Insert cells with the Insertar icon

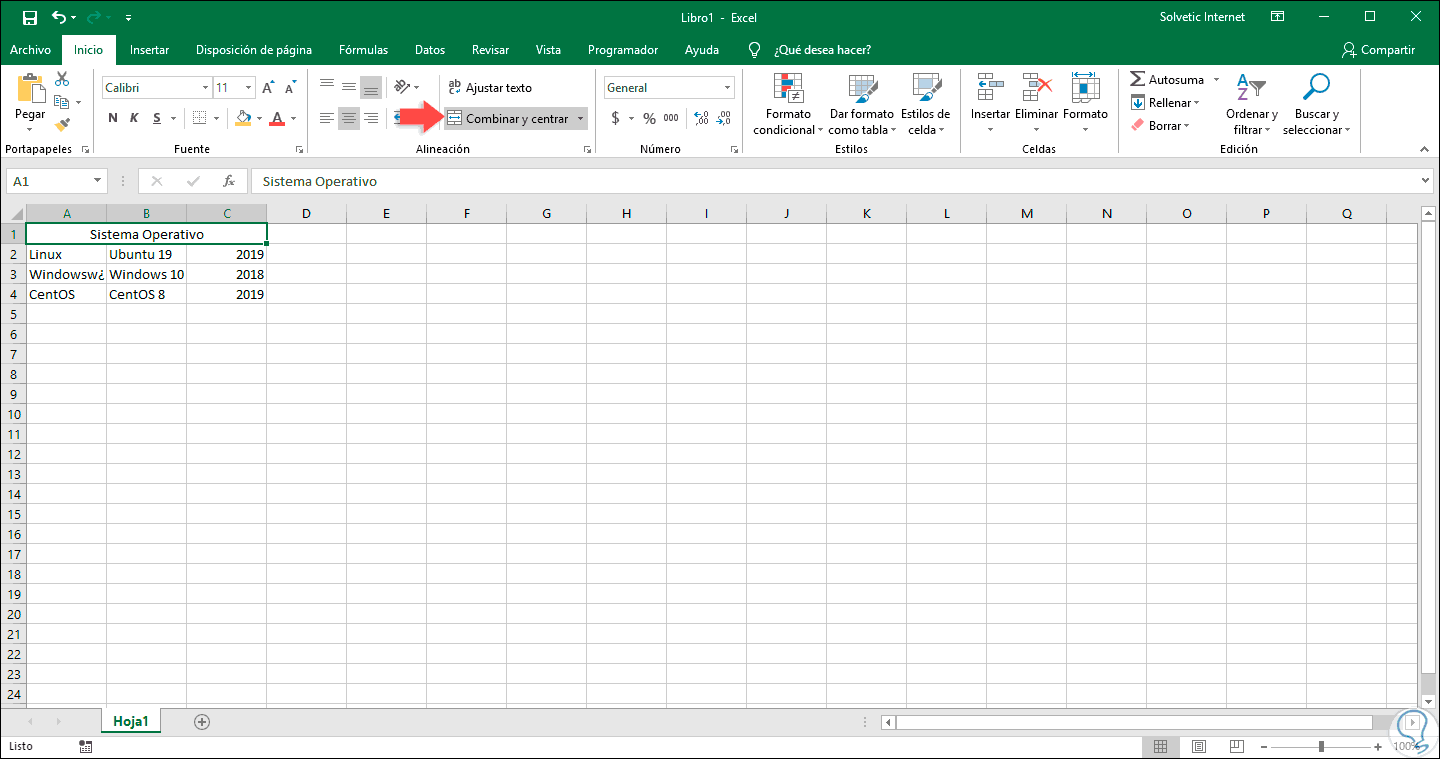(990, 88)
